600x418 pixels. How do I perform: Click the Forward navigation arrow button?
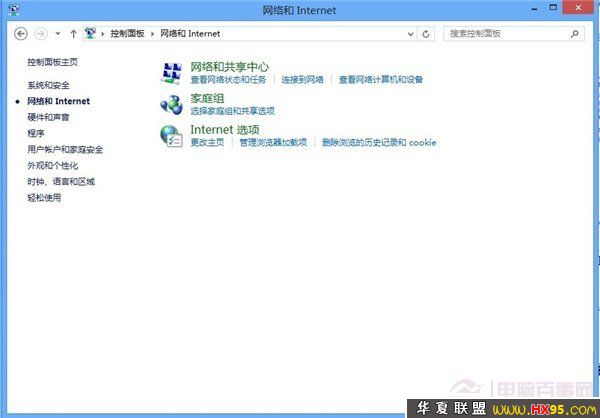click(40, 34)
